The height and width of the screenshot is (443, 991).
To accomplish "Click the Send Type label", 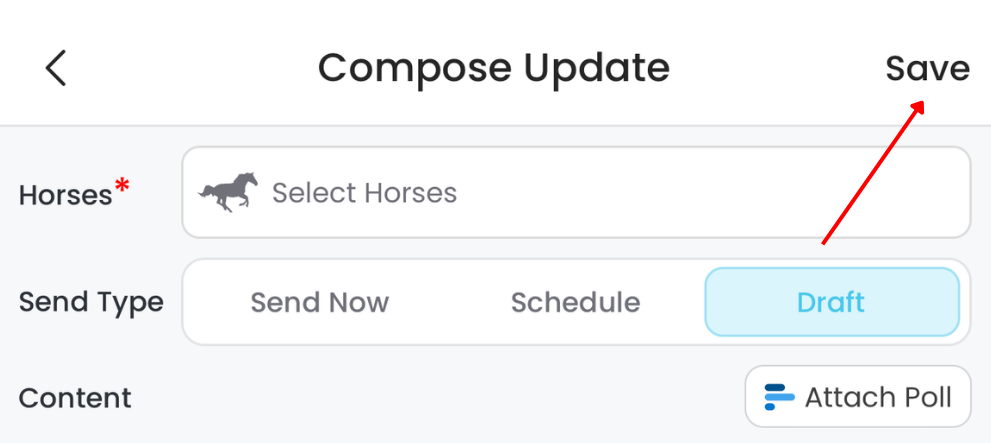I will (x=91, y=302).
